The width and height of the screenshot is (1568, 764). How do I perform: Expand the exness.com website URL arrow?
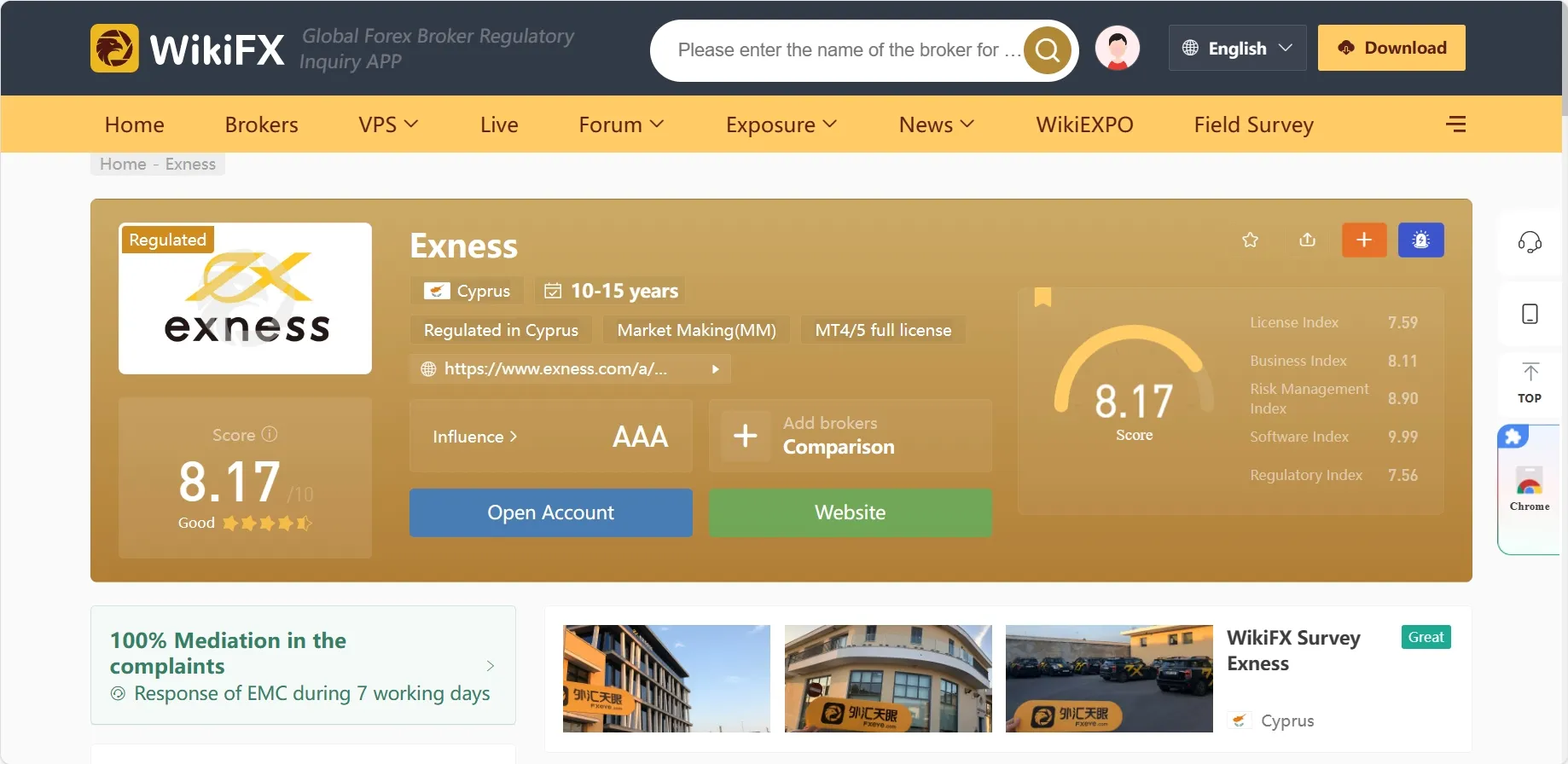716,369
